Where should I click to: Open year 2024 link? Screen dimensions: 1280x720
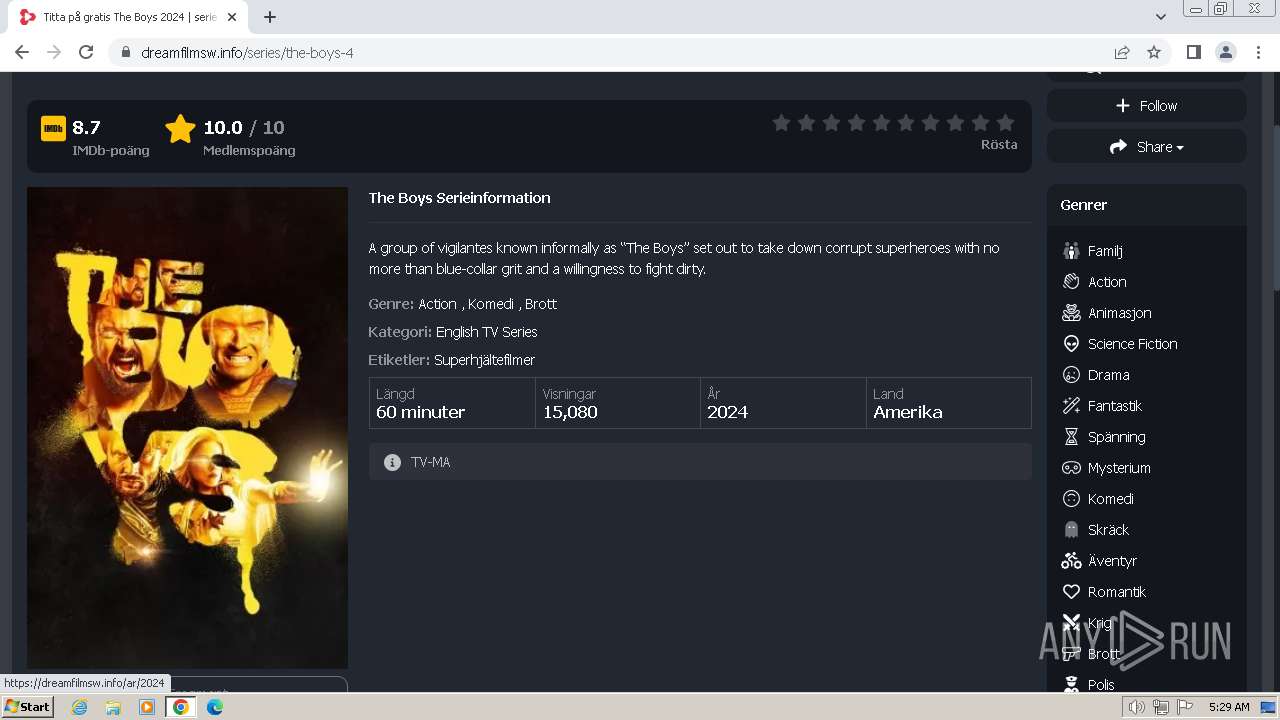(x=727, y=412)
